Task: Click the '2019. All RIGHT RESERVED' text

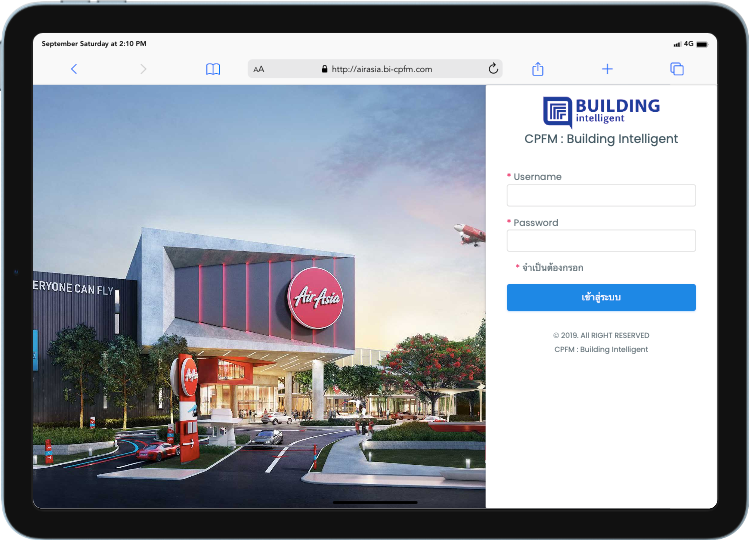Action: [x=605, y=335]
